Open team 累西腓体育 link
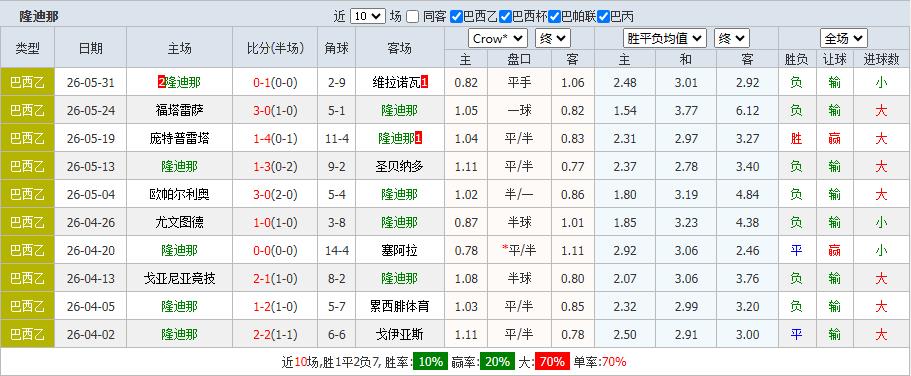Viewport: 911px width, 376px height. 400,306
